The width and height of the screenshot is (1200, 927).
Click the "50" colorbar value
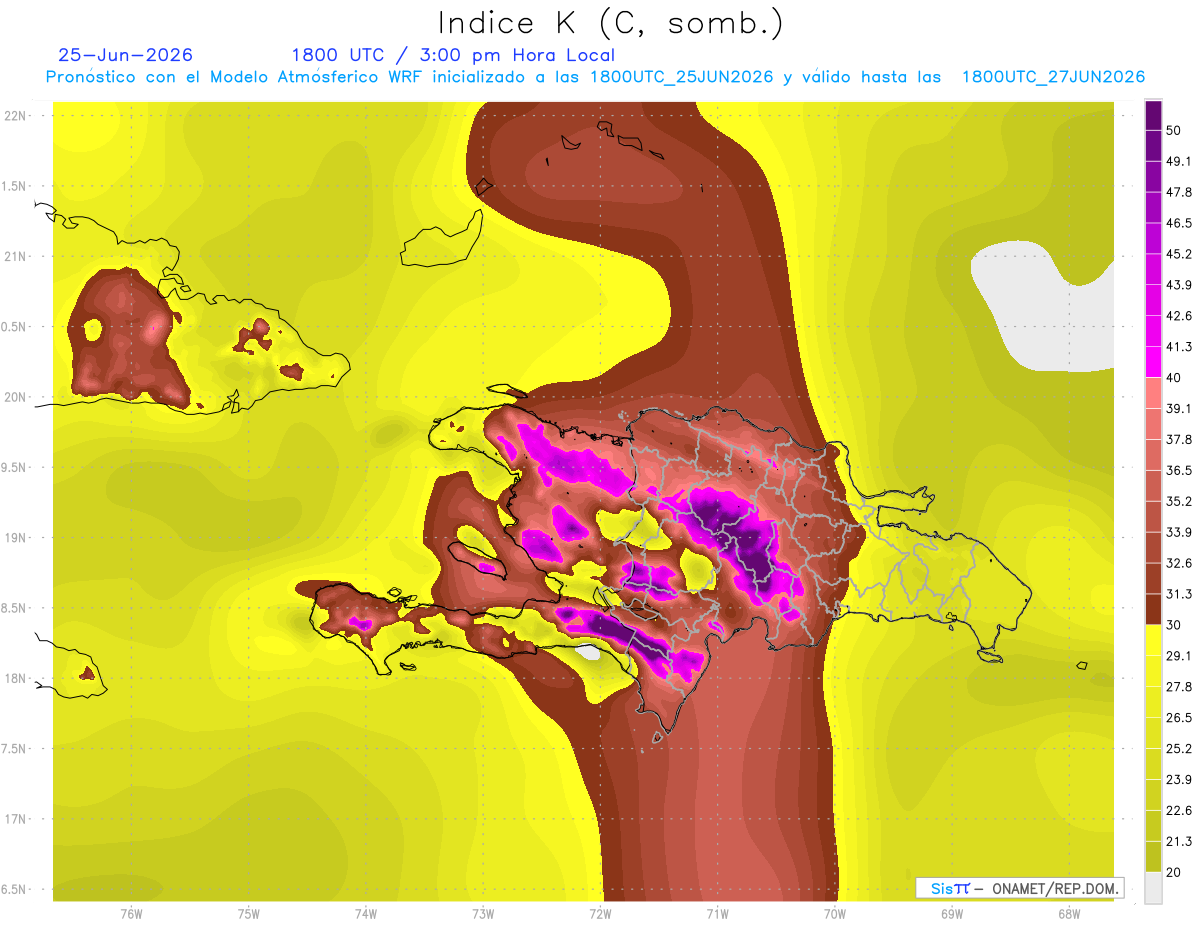(1175, 130)
